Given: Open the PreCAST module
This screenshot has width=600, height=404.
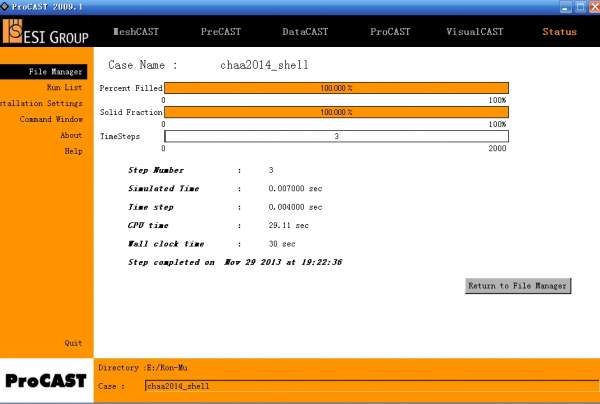Looking at the screenshot, I should 221,32.
